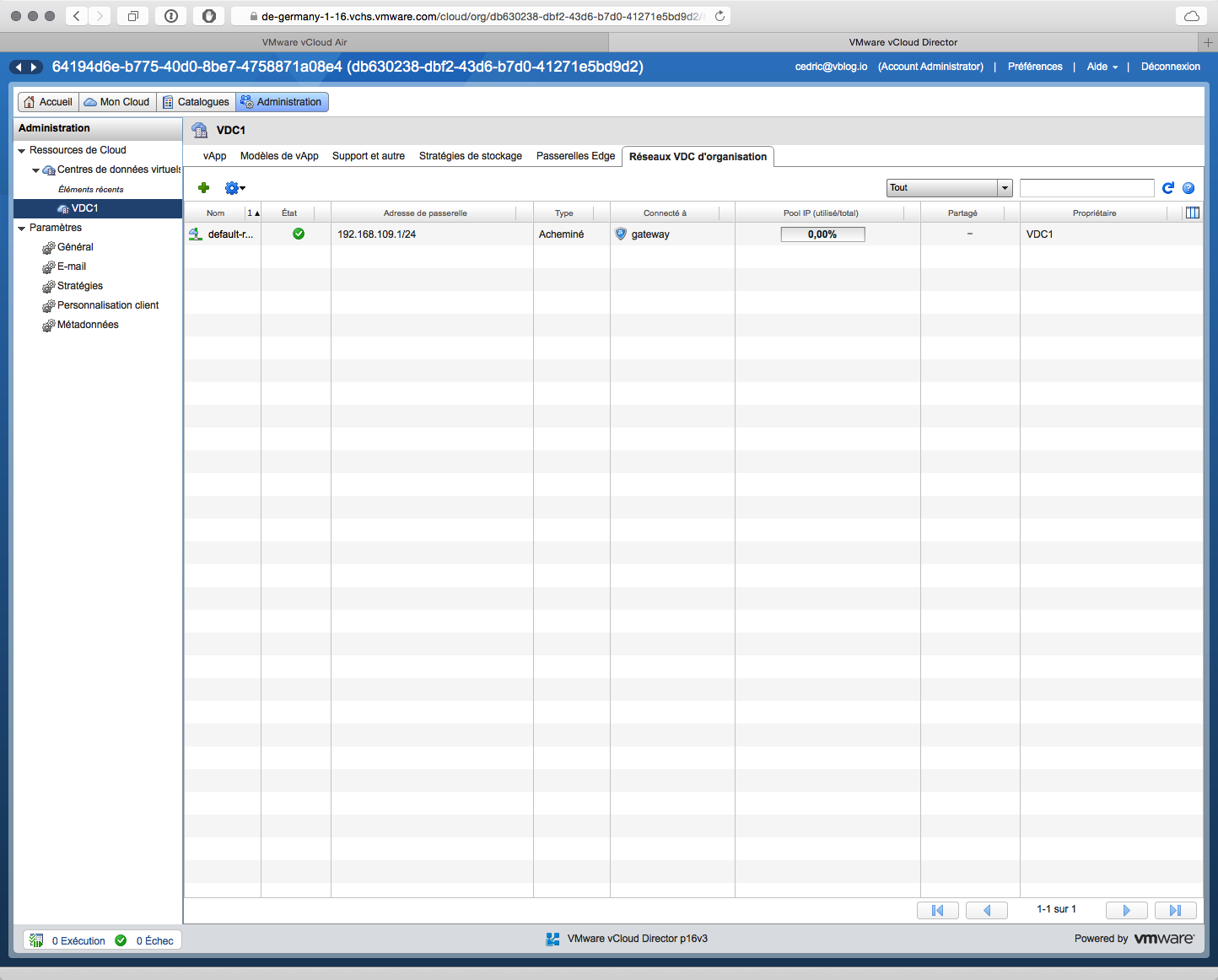Select Métadonnées in the sidebar
Screen dimensions: 1218x980
88,325
